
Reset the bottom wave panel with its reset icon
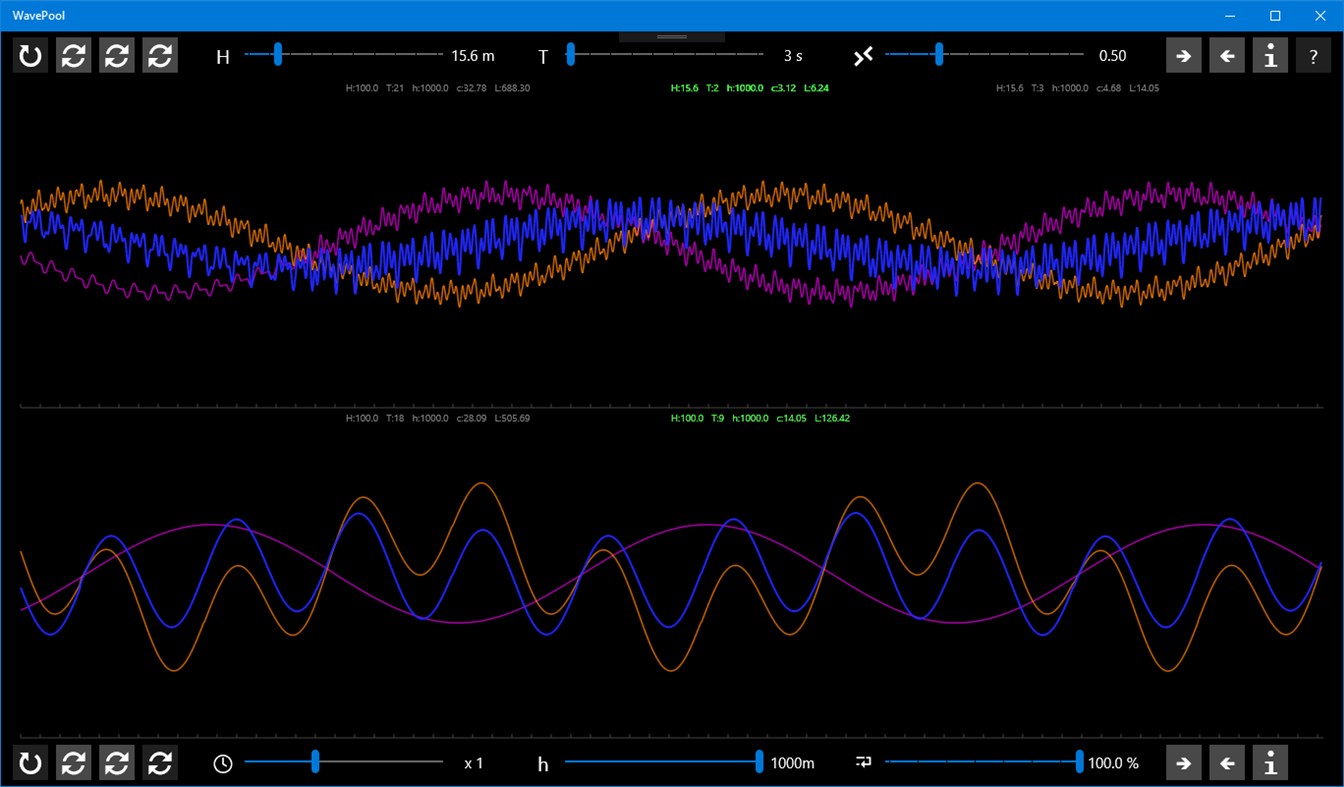(x=29, y=762)
